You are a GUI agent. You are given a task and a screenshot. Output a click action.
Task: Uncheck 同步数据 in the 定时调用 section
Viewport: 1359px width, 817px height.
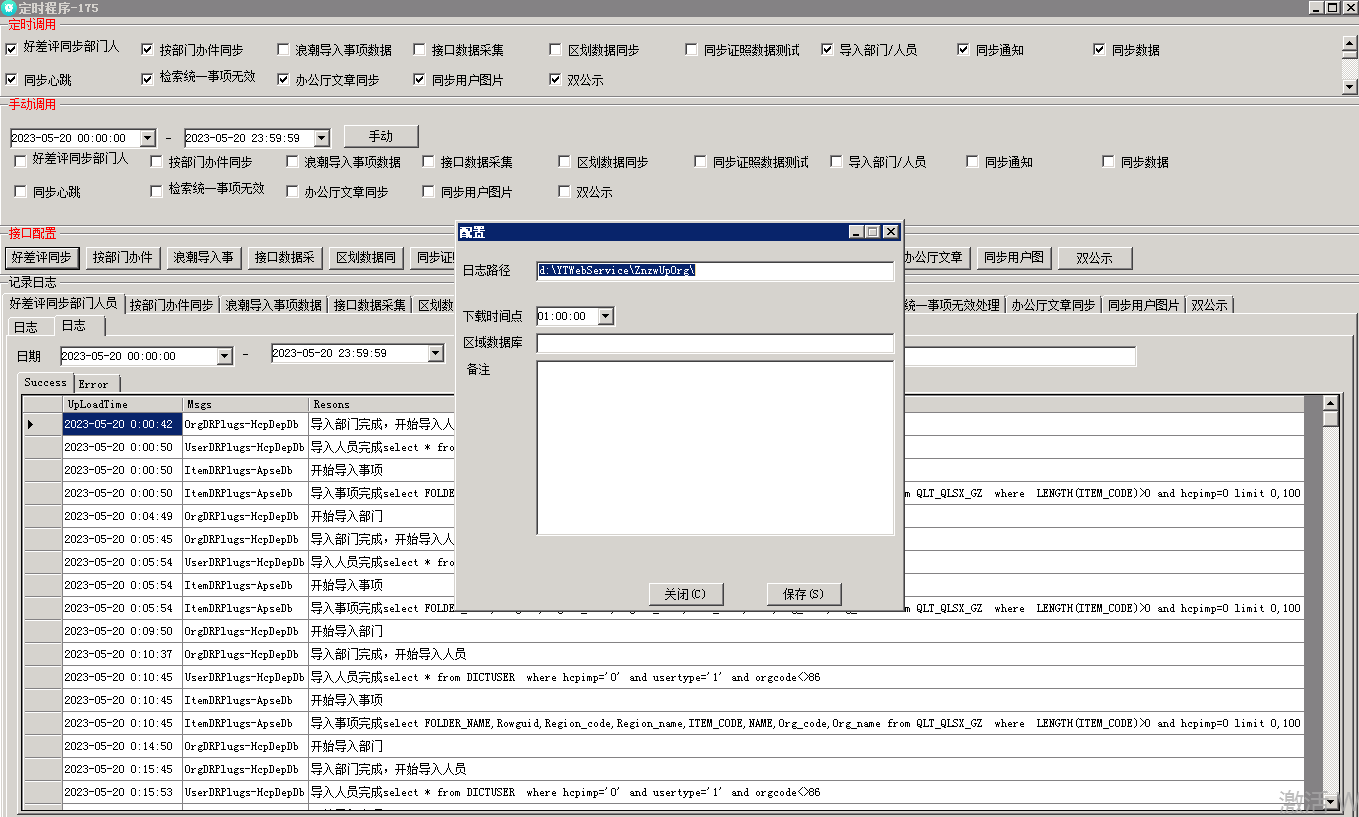[1100, 50]
